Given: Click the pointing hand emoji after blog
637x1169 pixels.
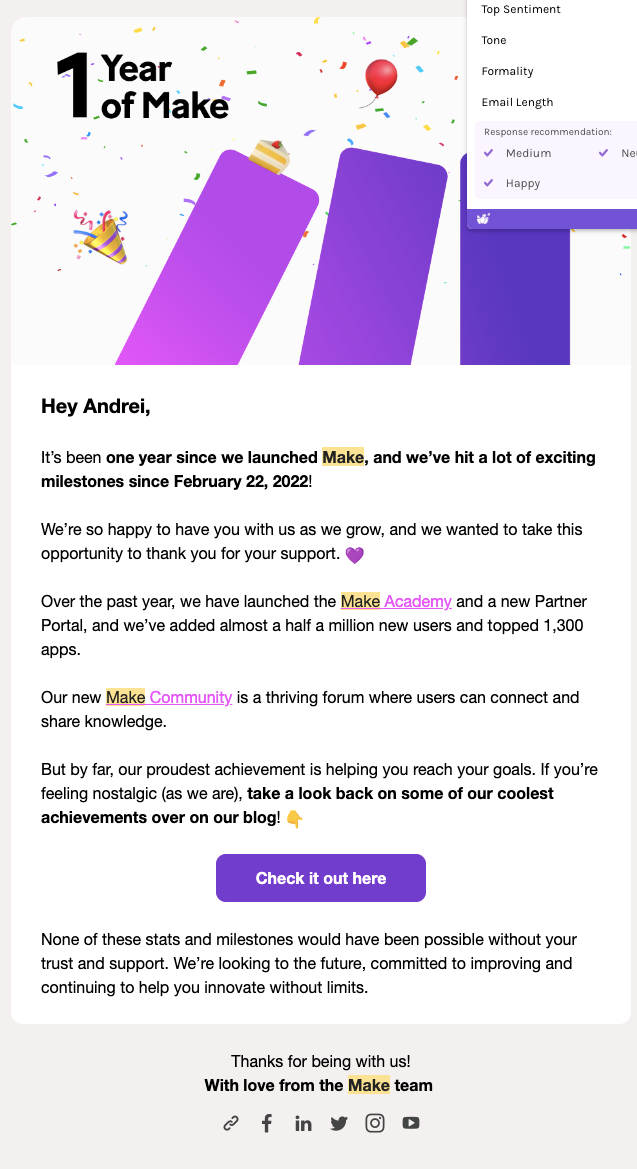Looking at the screenshot, I should tap(295, 819).
